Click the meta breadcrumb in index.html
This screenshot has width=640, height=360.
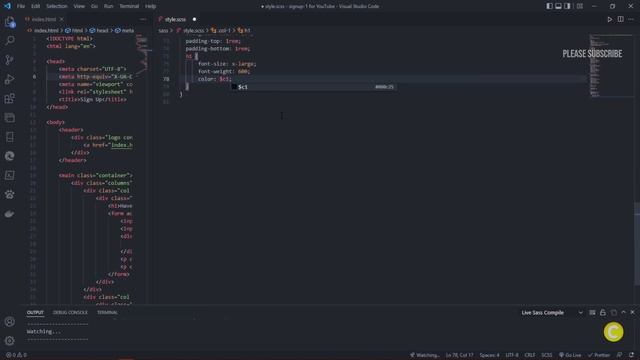(124, 31)
